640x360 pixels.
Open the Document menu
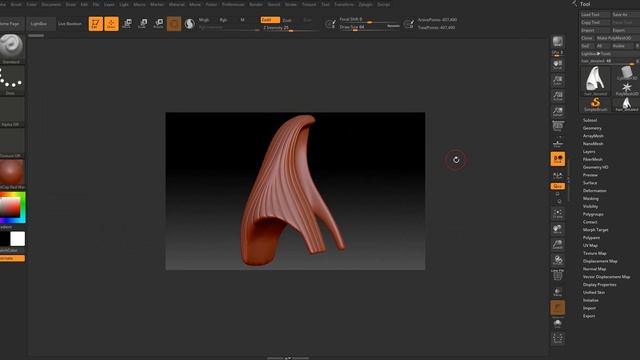(x=51, y=4)
